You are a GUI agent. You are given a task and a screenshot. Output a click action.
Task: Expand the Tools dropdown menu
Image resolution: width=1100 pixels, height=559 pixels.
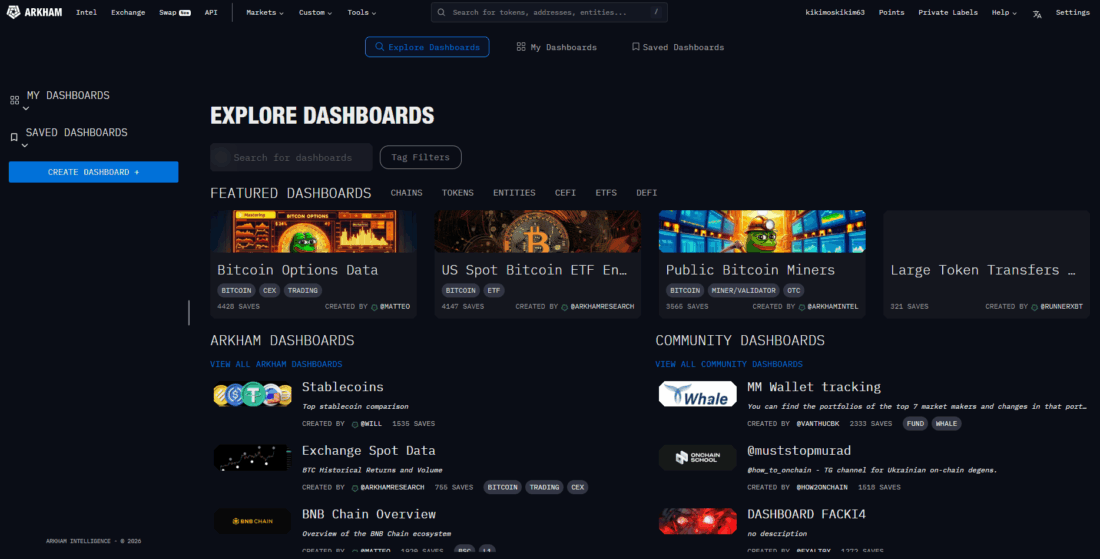[361, 13]
